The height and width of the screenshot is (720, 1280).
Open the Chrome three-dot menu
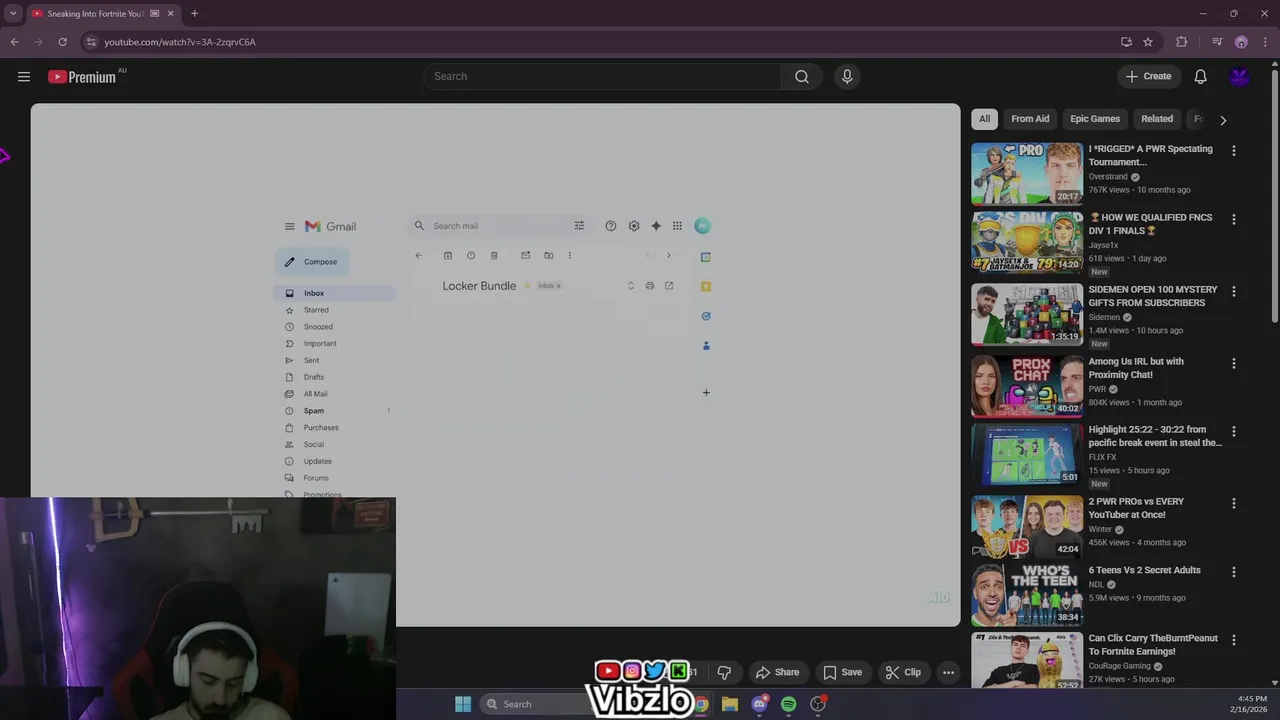tap(1265, 42)
